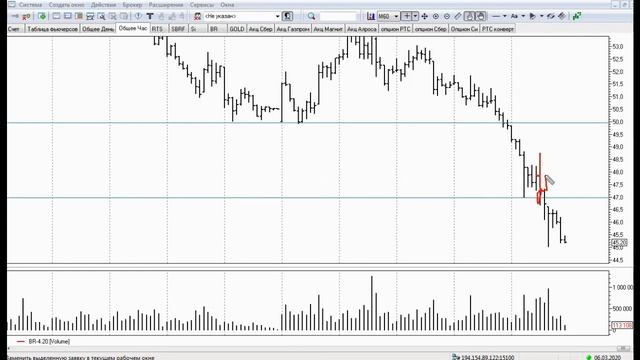Click the chart's horizontal scrollbar
Image resolution: width=640 pixels, height=360 pixels.
coord(319,348)
